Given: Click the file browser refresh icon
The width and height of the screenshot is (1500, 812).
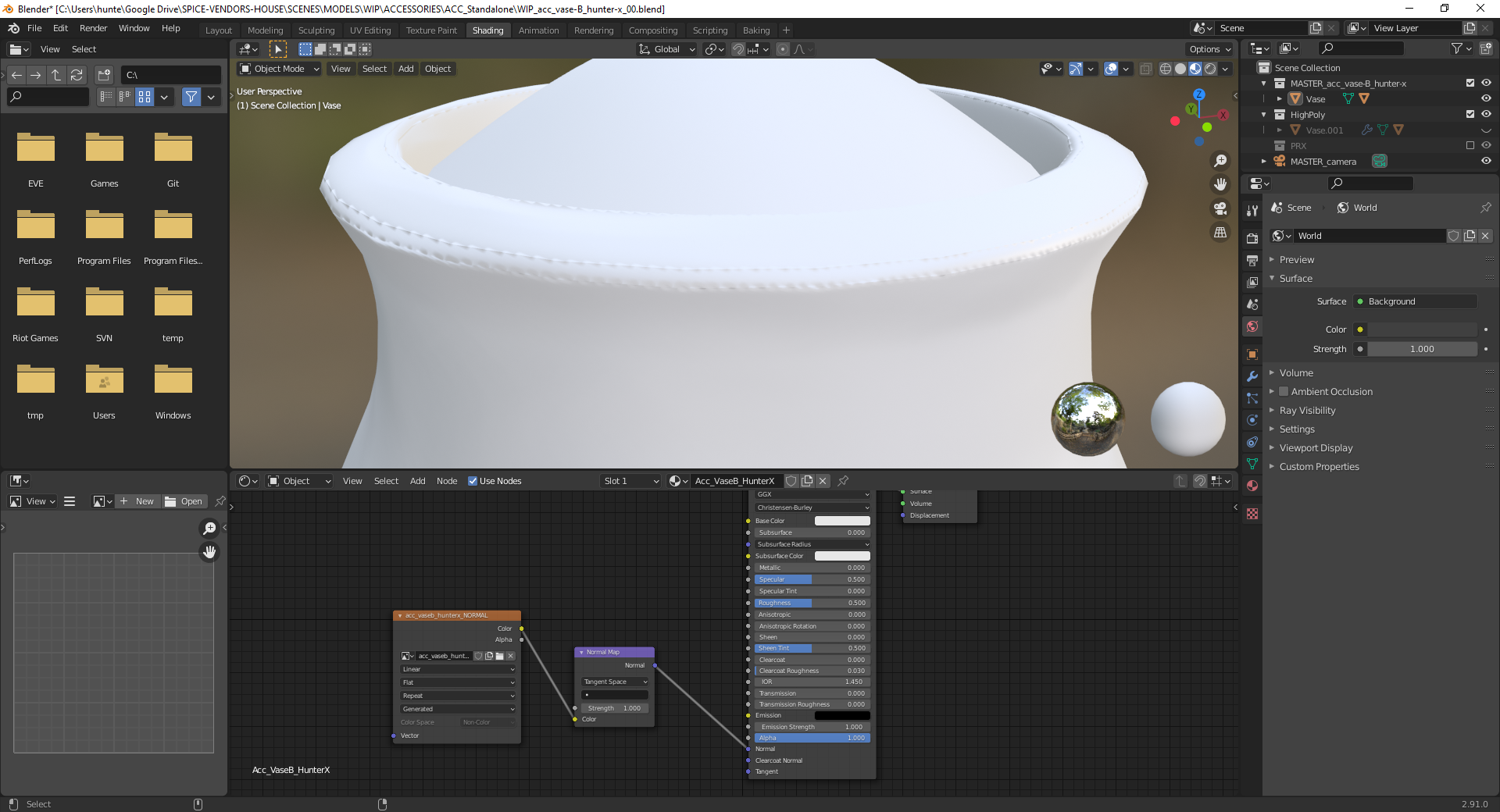Looking at the screenshot, I should coord(77,75).
